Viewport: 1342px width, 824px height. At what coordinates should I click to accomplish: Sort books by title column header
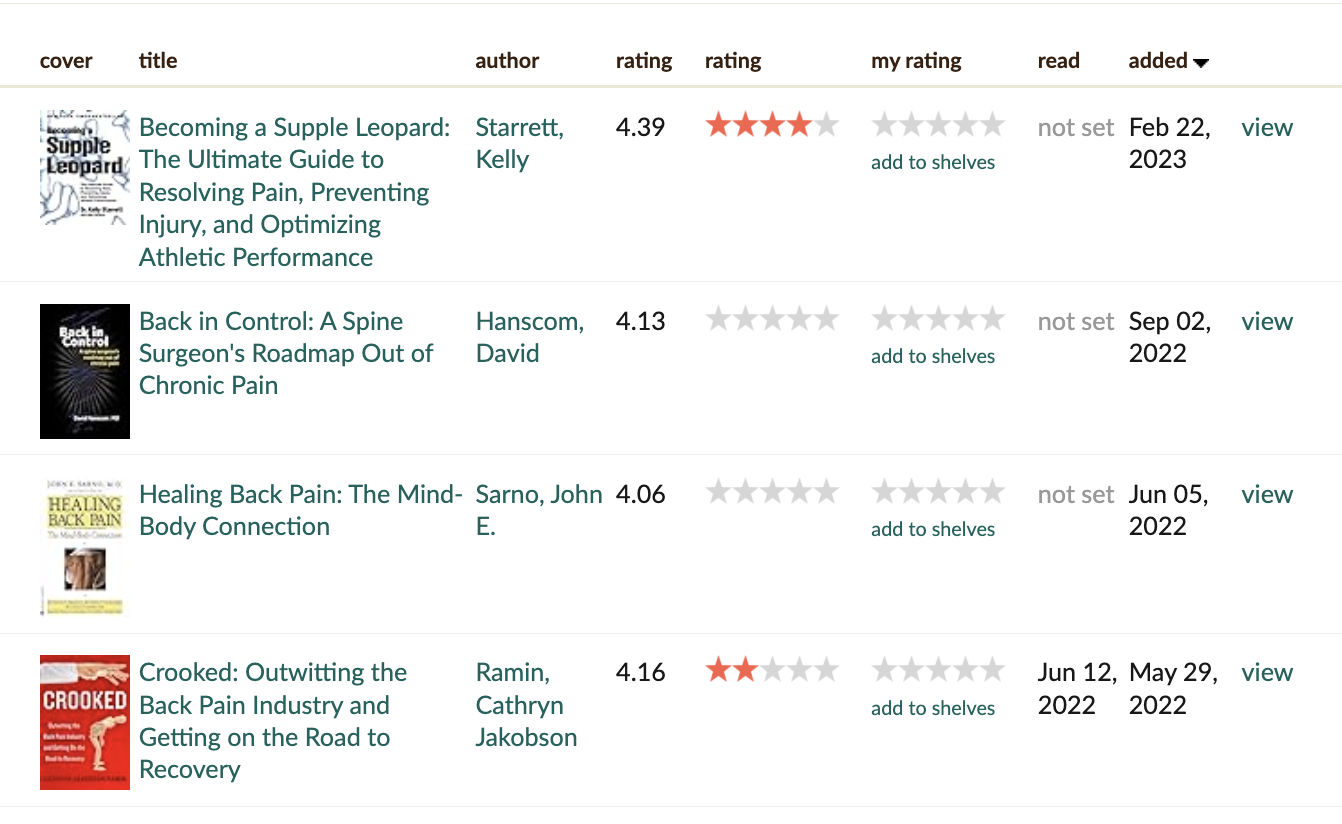(158, 61)
